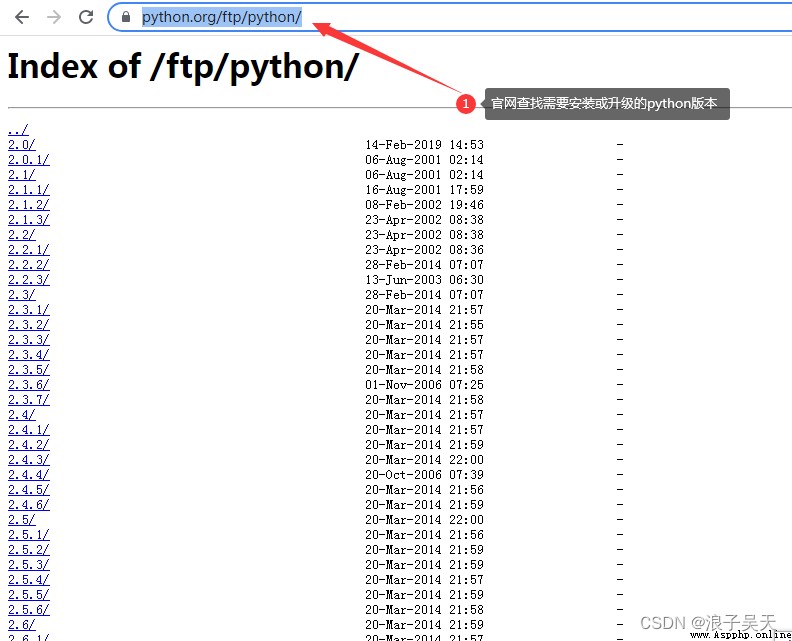Open the 2.4.6/ directory link
This screenshot has height=641, width=792.
[29, 505]
